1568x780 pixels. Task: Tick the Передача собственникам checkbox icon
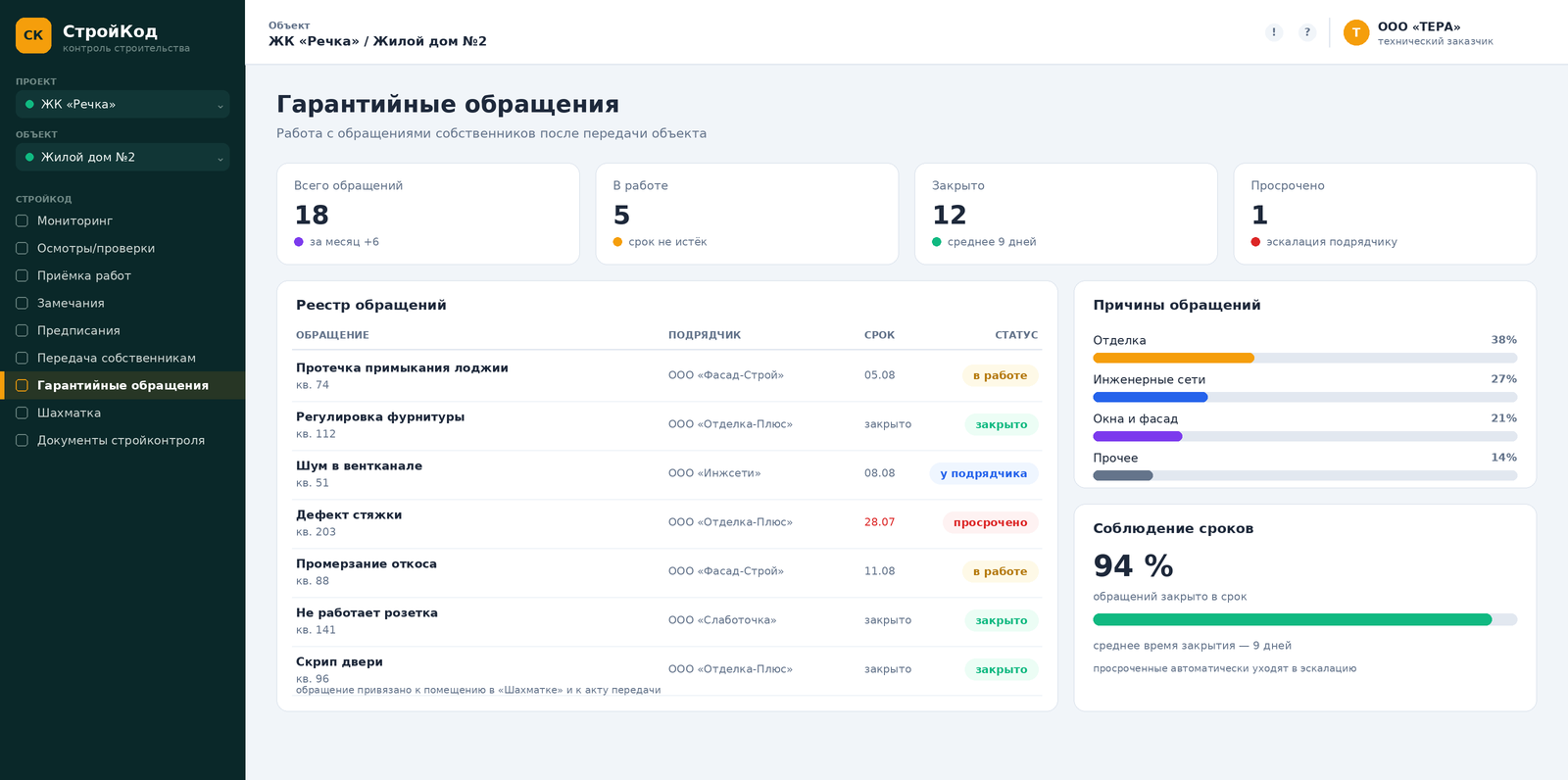[x=22, y=358]
